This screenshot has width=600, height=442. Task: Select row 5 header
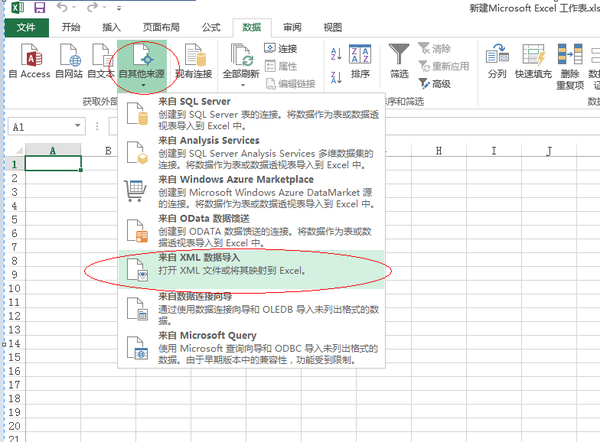14,219
